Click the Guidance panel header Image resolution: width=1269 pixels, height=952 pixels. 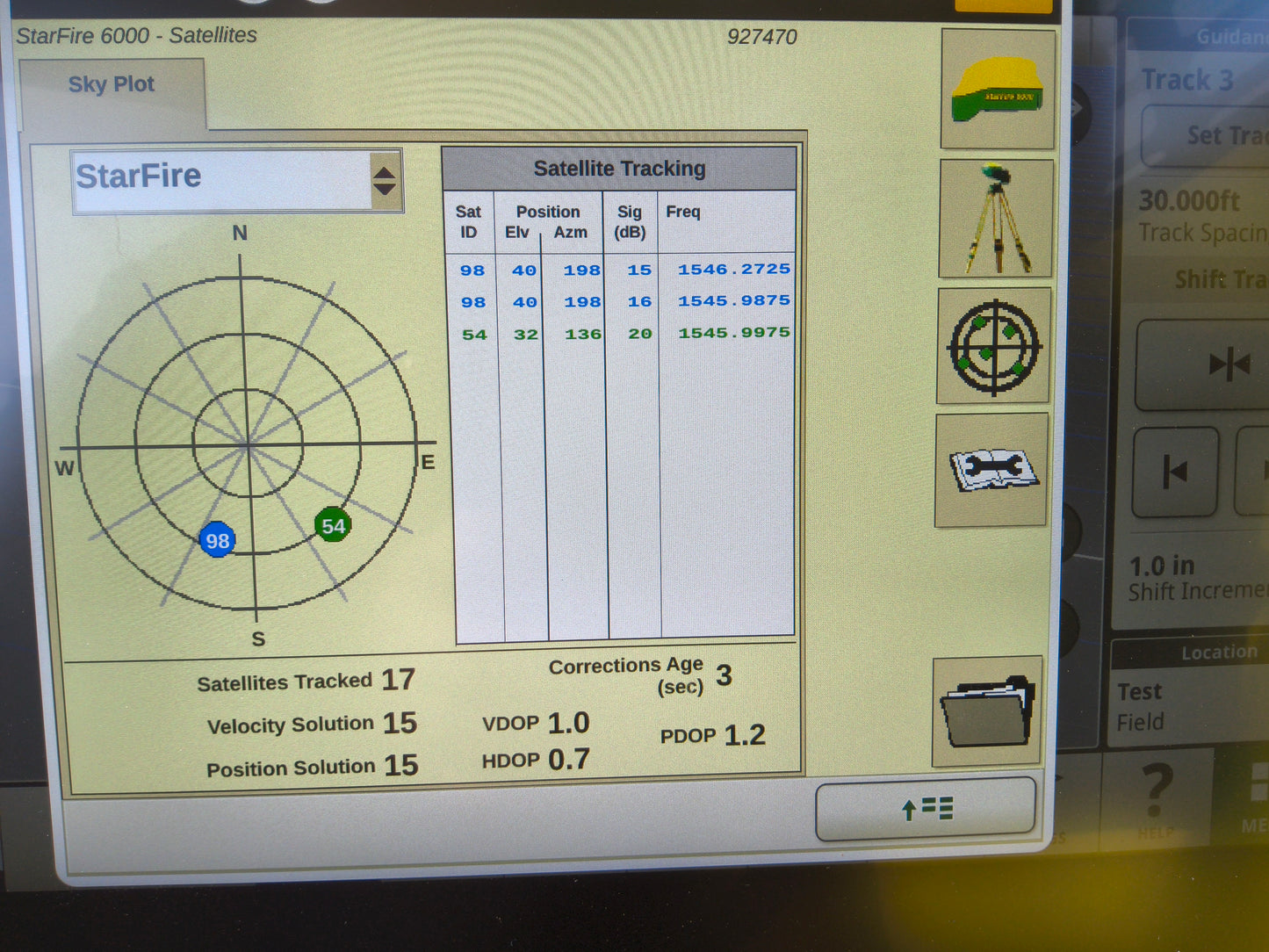click(1228, 37)
